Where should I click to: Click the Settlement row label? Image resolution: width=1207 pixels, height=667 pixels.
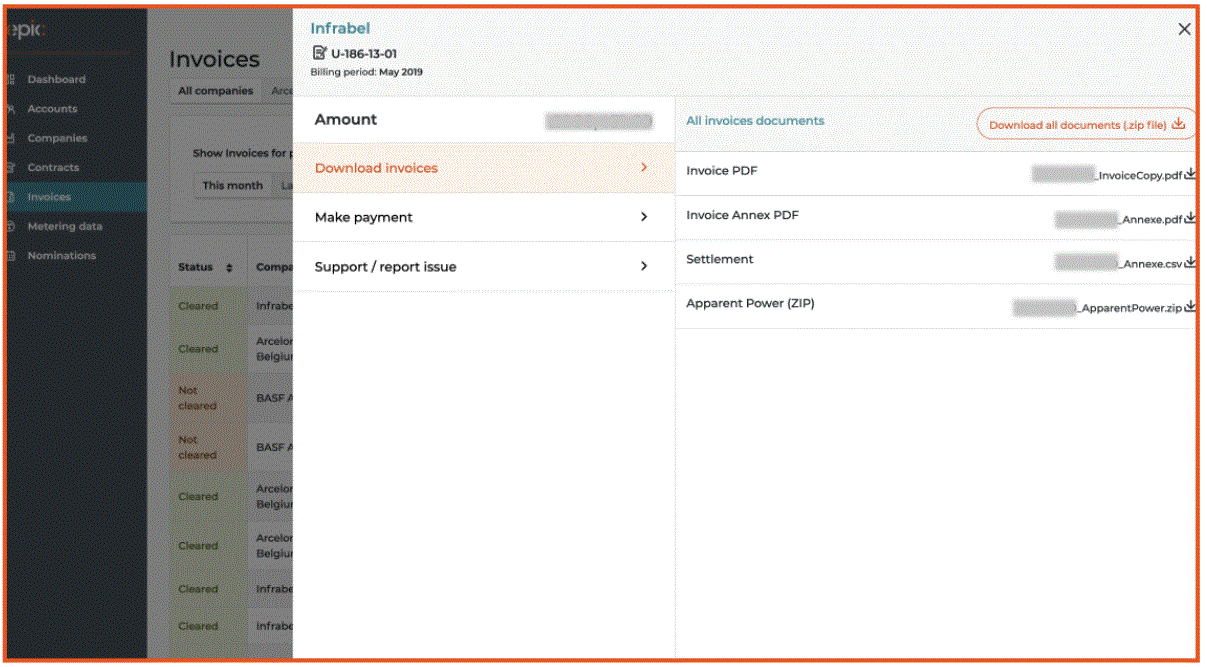tap(719, 259)
